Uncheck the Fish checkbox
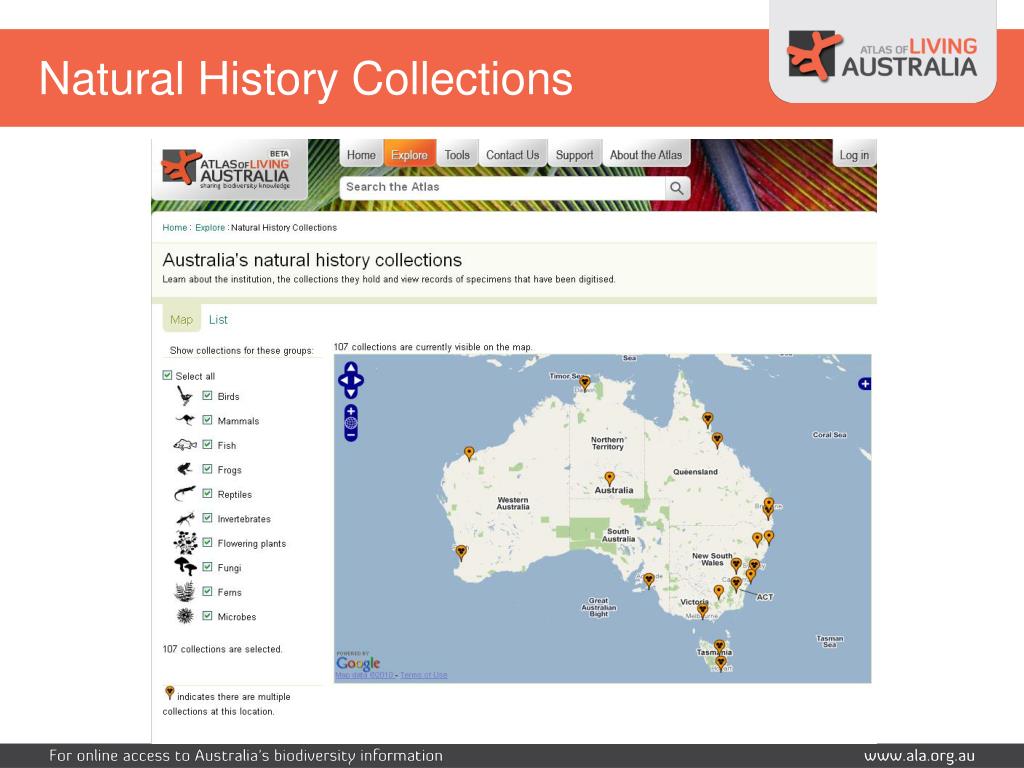Viewport: 1024px width, 768px height. pyautogui.click(x=207, y=445)
